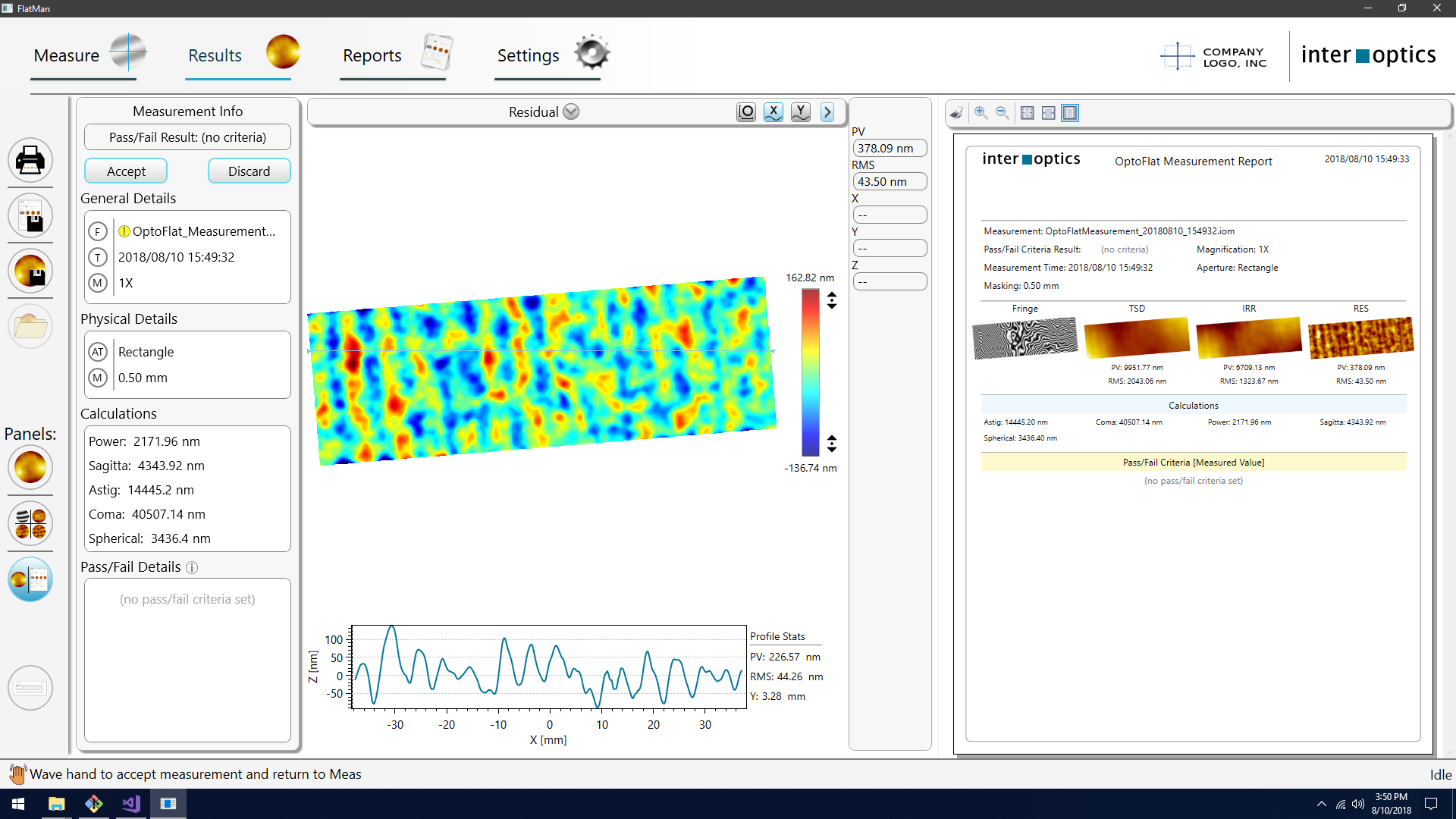Click the save report icon

(x=30, y=216)
